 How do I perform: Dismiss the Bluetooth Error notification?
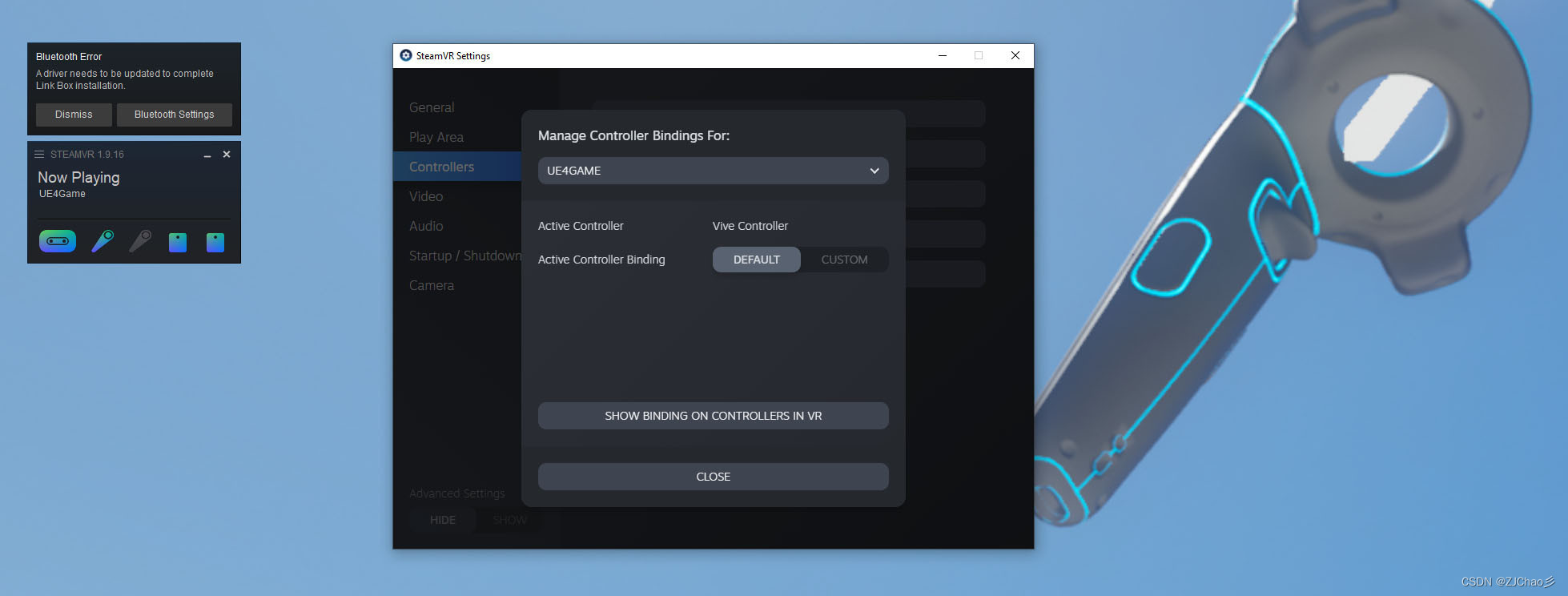point(74,115)
